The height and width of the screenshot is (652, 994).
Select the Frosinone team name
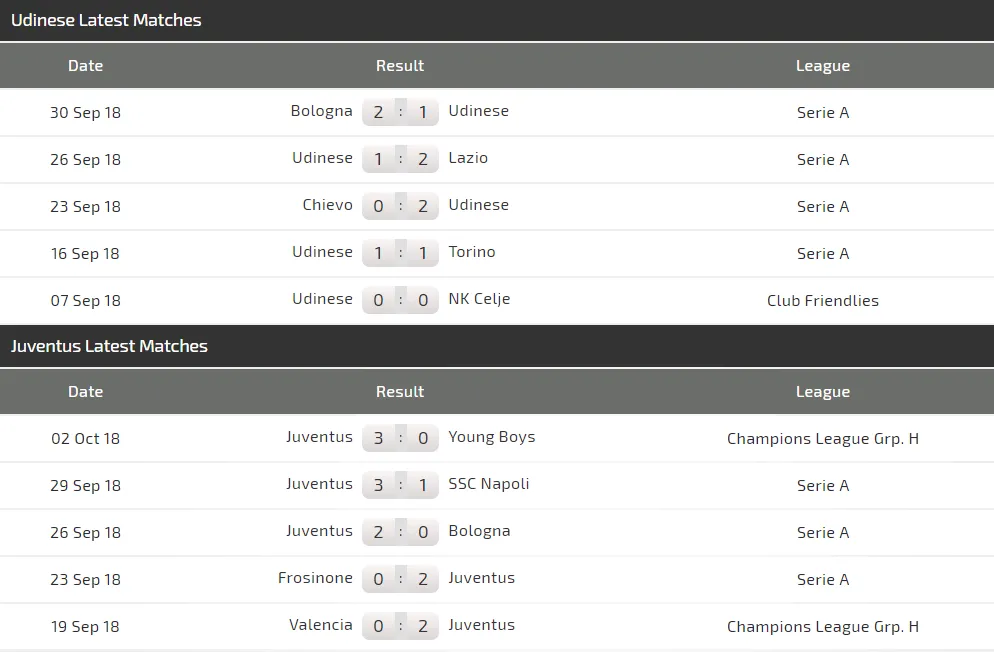click(315, 578)
